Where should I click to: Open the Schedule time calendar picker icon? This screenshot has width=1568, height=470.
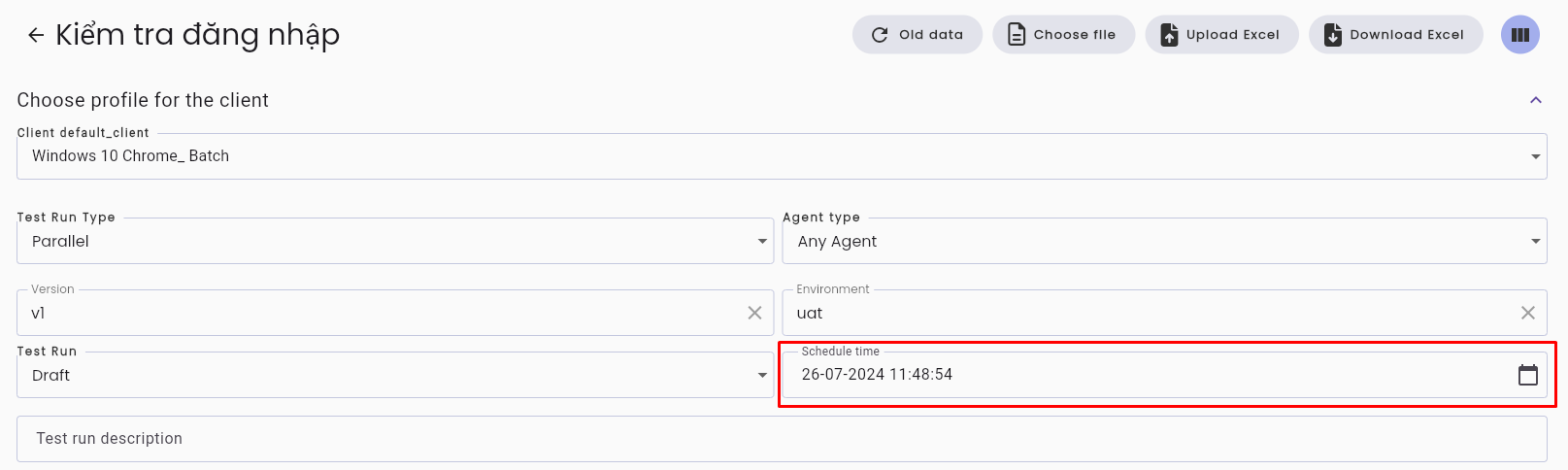pos(1527,375)
